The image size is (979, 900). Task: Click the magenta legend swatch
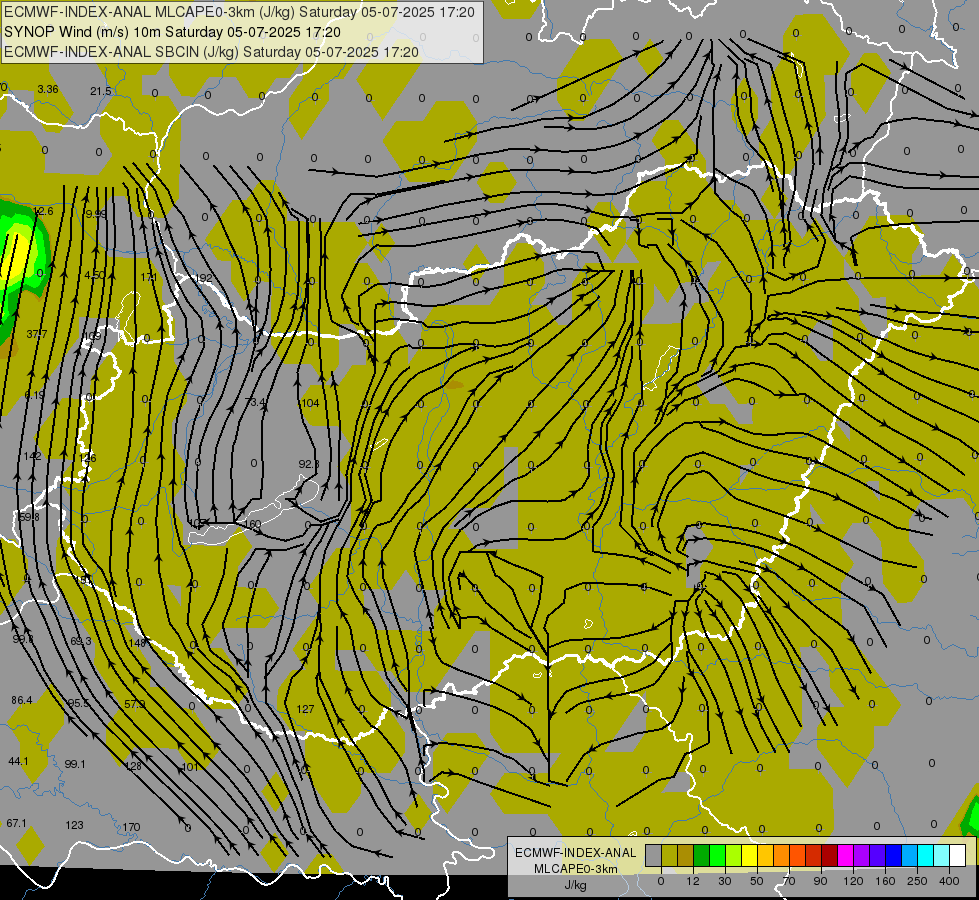[846, 855]
